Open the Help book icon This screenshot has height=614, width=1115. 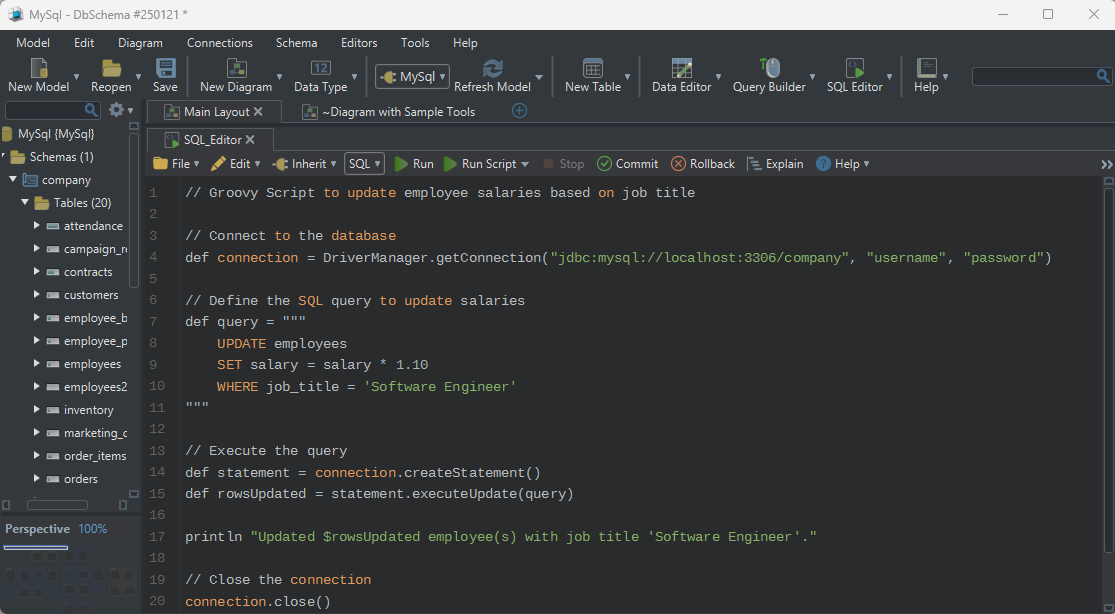pyautogui.click(x=926, y=68)
